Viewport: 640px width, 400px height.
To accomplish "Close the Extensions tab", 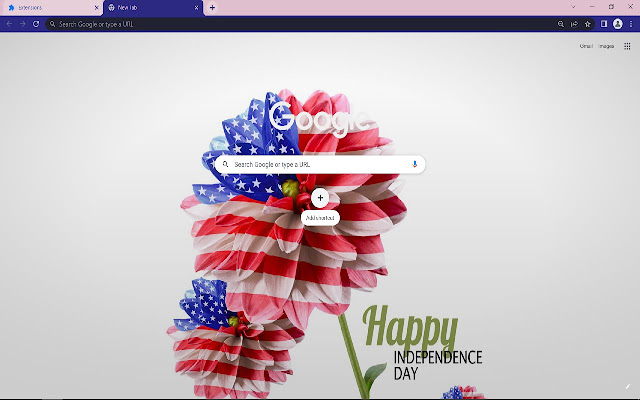I will coord(97,8).
